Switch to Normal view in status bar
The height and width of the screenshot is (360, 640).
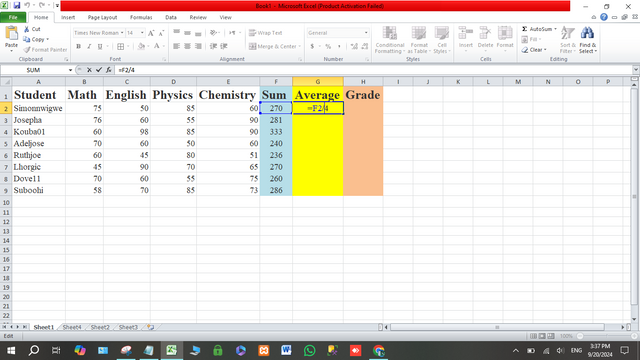533,336
